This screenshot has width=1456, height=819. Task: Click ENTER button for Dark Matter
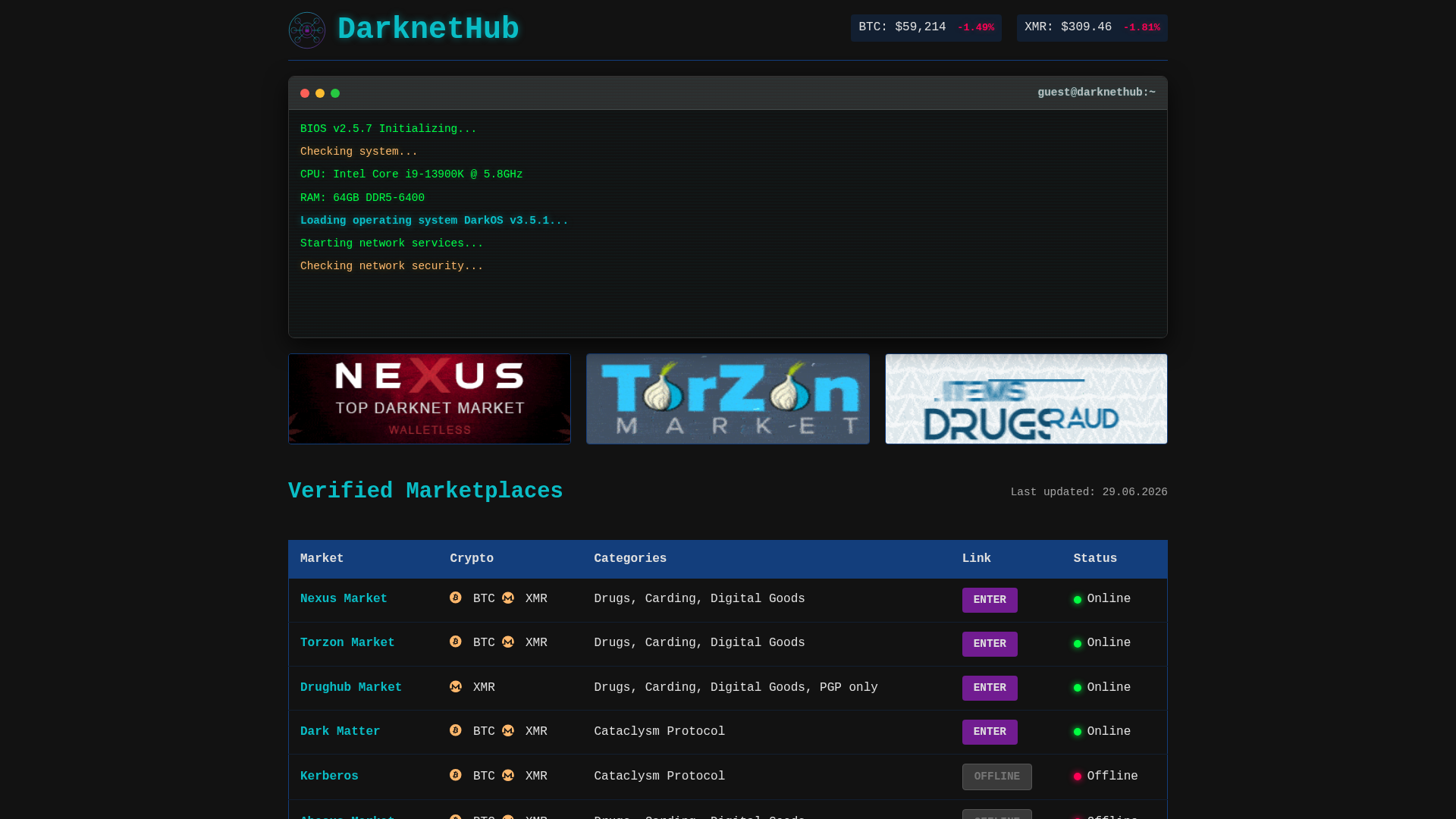click(x=990, y=732)
